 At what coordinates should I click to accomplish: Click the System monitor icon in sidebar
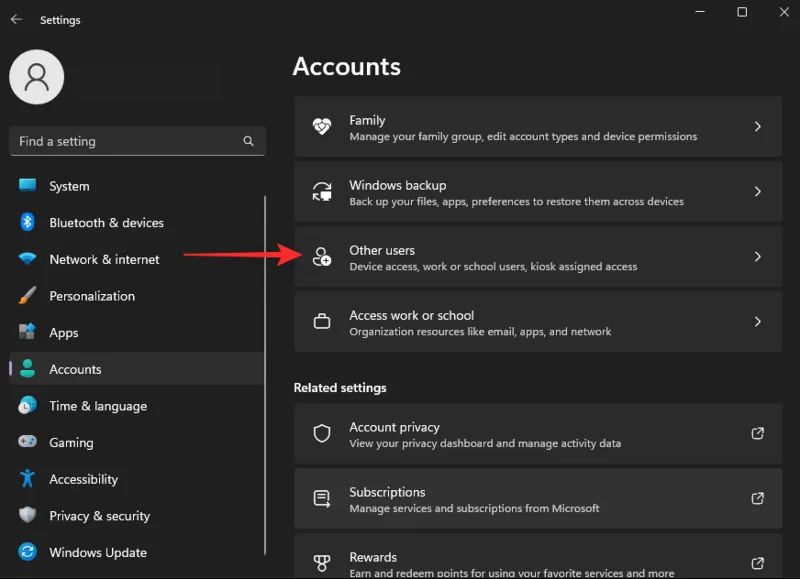pyautogui.click(x=28, y=185)
